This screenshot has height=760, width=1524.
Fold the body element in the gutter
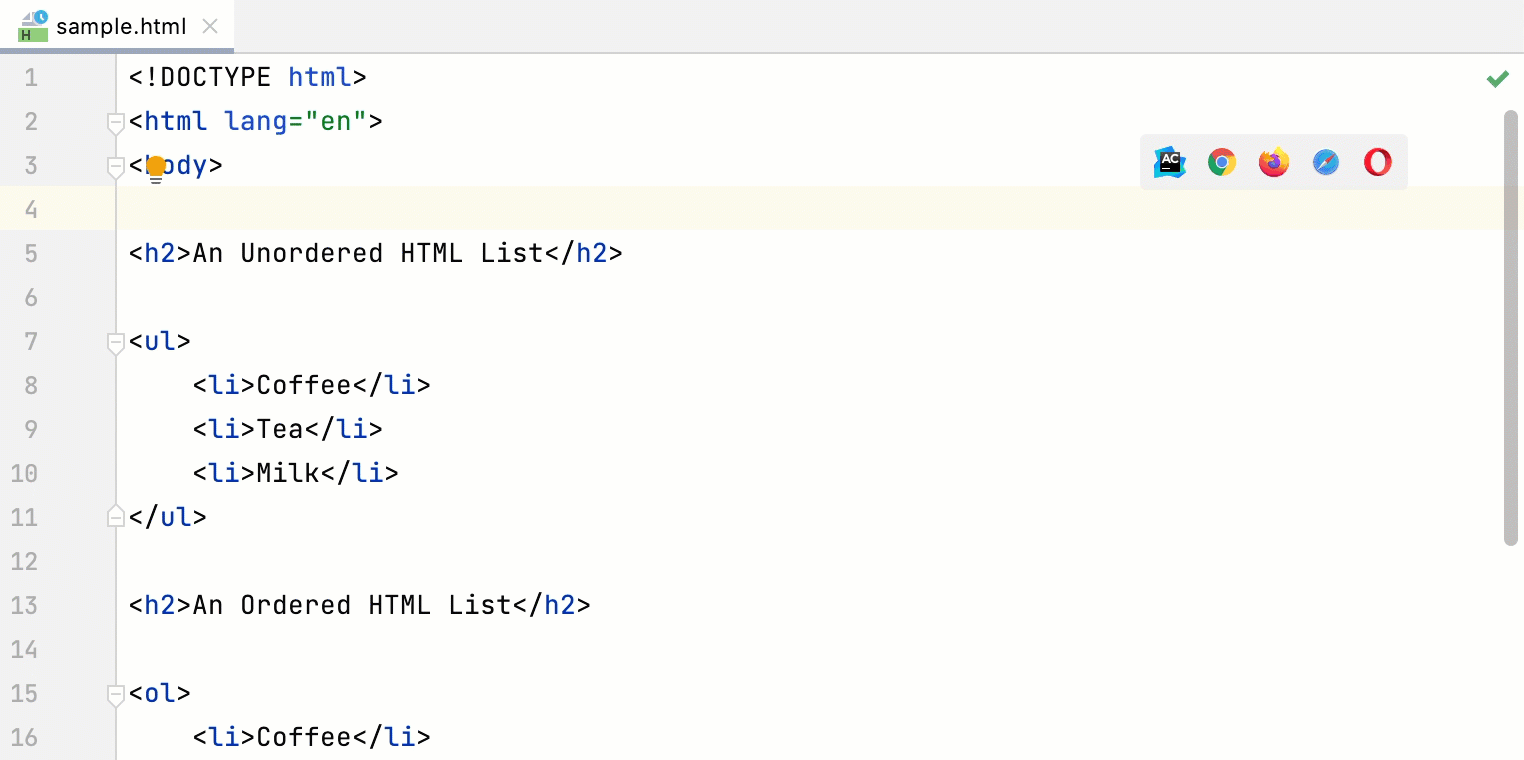[x=115, y=167]
